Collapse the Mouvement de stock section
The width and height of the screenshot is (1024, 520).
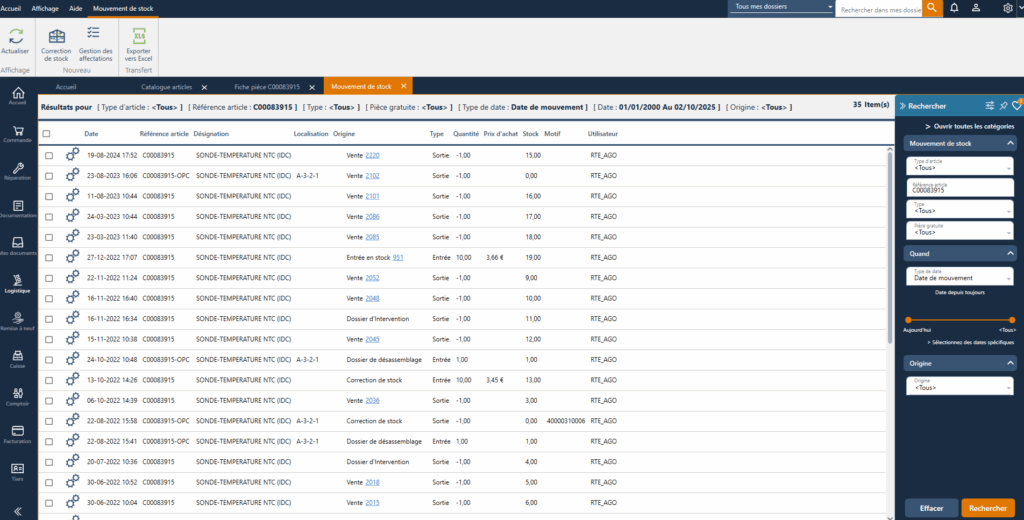[x=1010, y=143]
